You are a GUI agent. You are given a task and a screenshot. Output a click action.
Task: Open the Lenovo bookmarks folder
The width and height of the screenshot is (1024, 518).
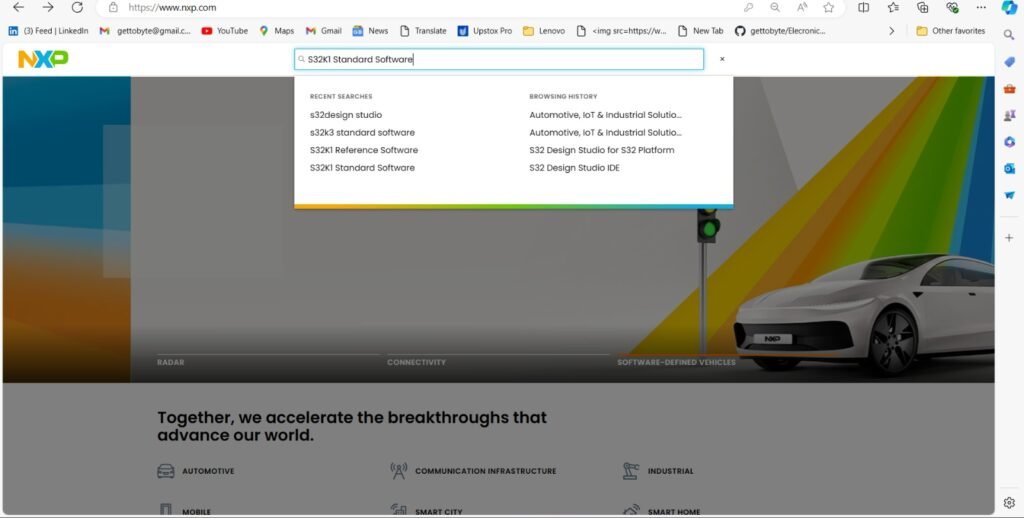click(543, 31)
